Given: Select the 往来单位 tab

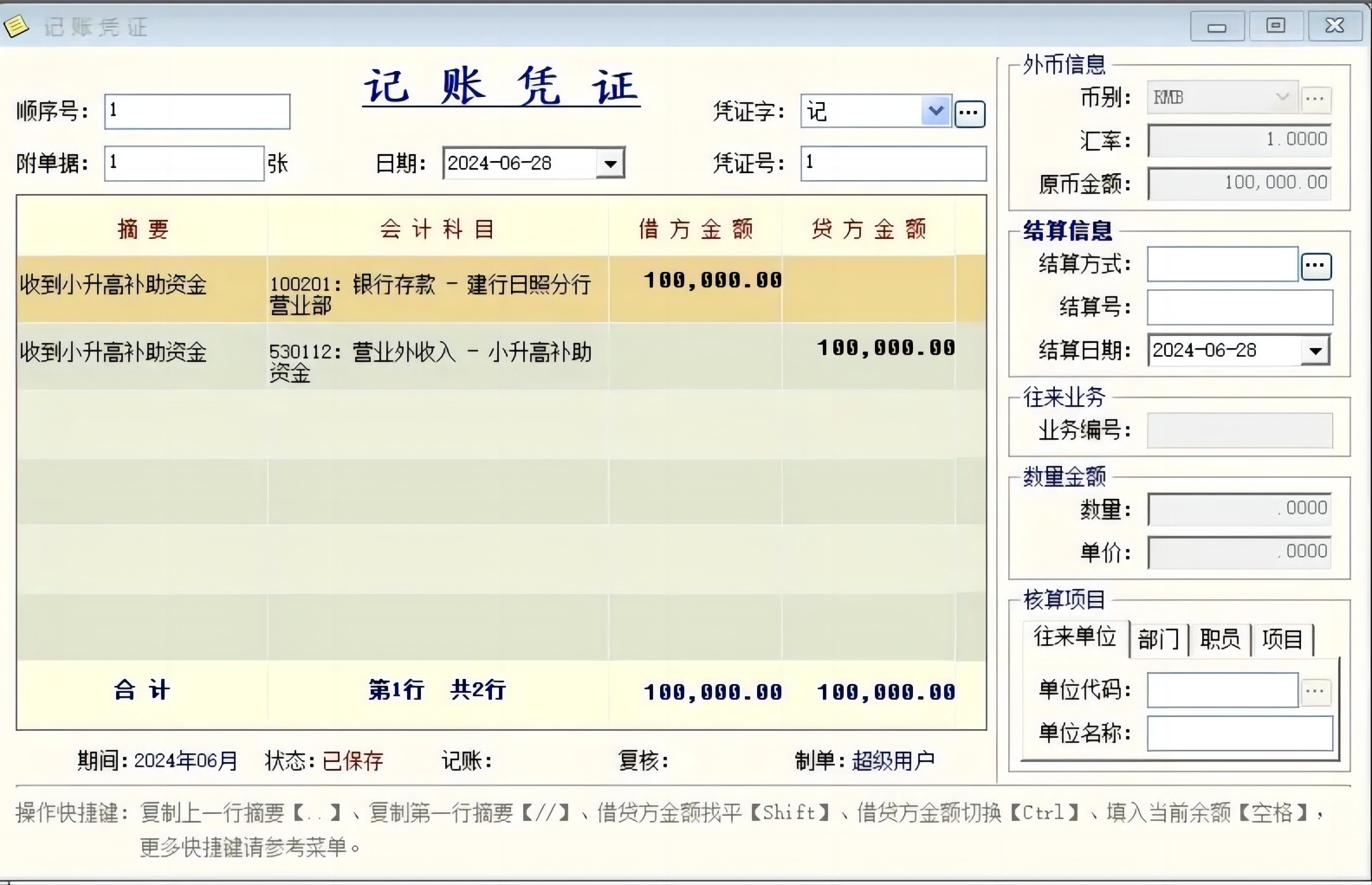Looking at the screenshot, I should [x=1075, y=638].
